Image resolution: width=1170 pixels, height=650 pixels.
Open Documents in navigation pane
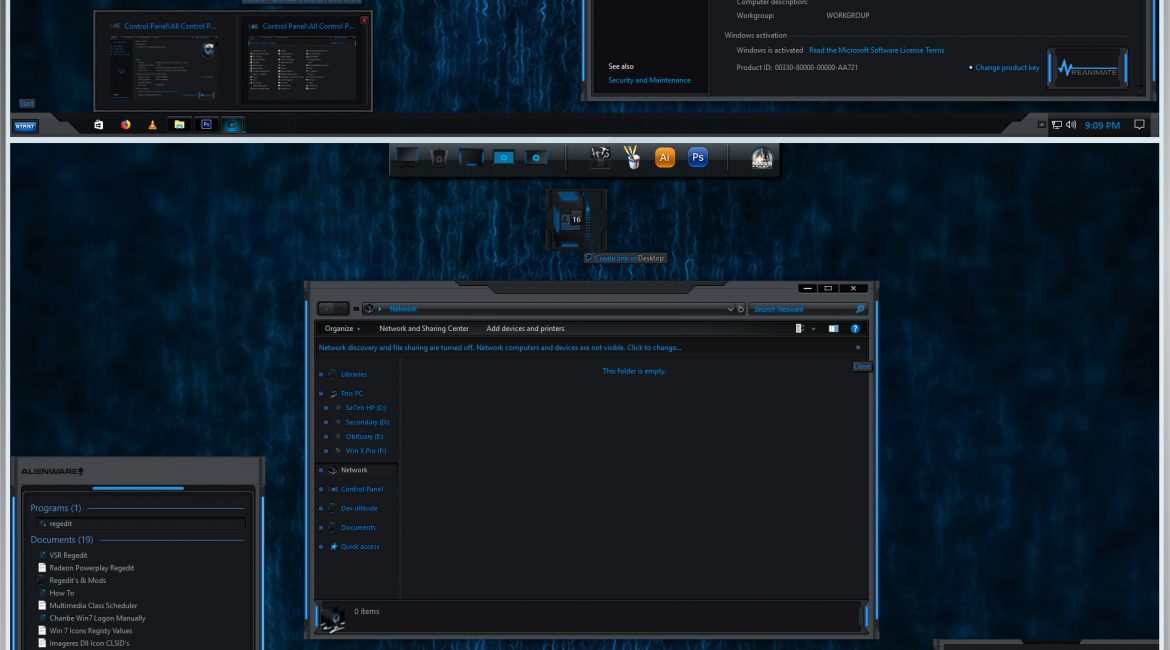[357, 528]
